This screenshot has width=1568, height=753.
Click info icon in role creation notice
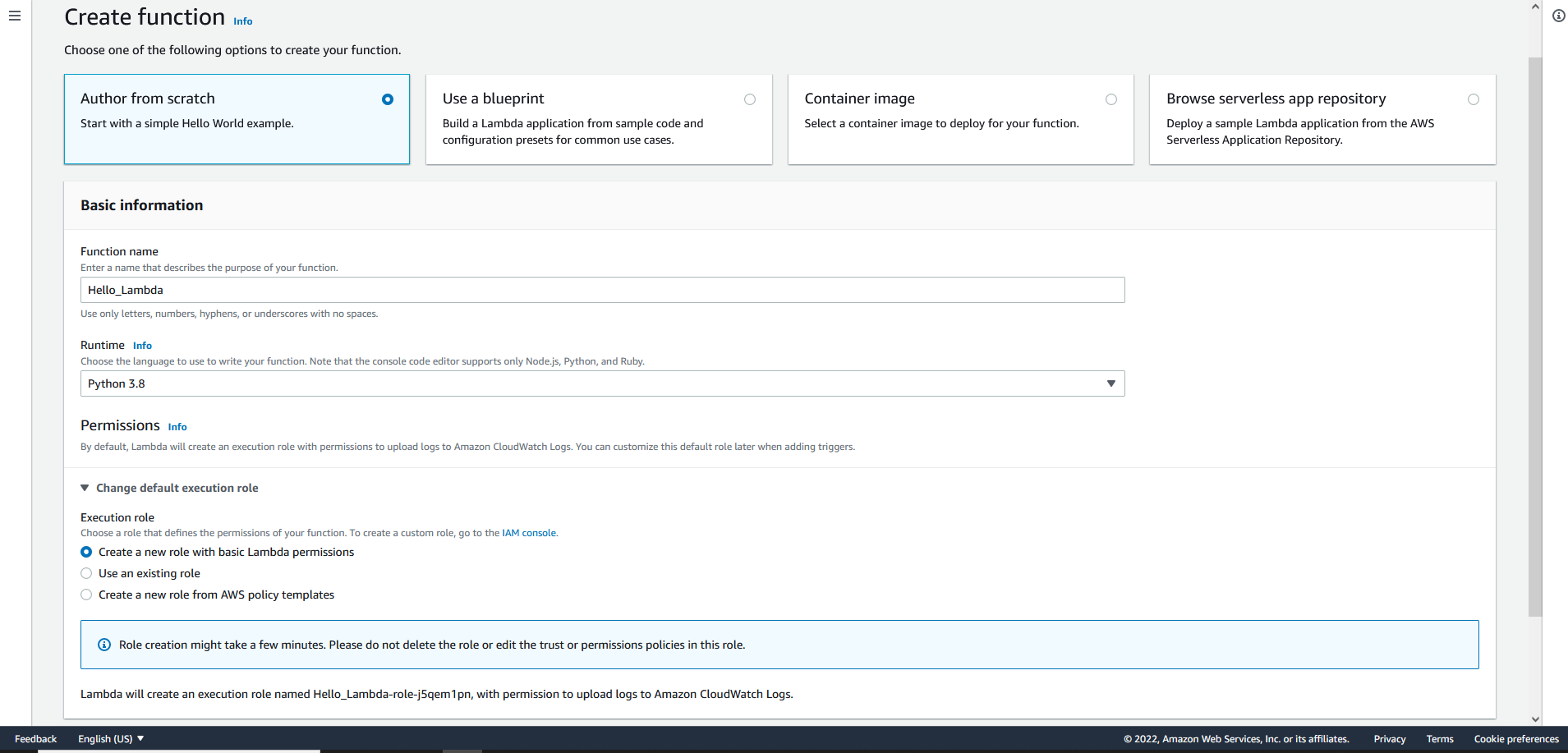104,645
